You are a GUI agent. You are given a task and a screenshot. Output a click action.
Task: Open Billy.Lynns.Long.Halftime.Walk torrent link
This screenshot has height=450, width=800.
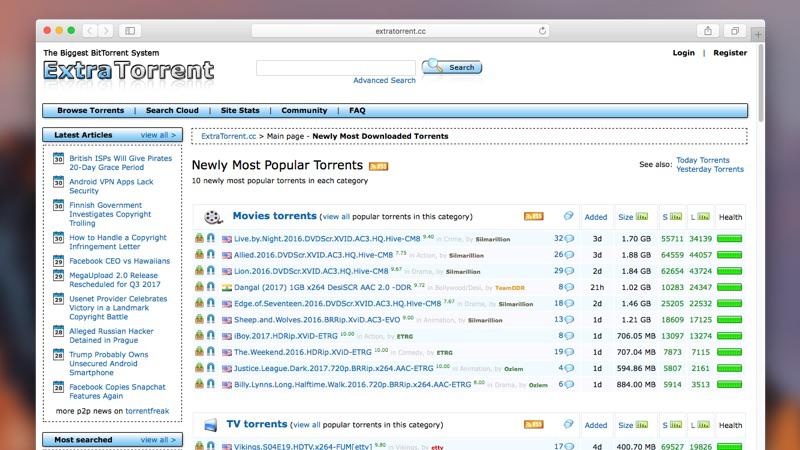point(353,385)
